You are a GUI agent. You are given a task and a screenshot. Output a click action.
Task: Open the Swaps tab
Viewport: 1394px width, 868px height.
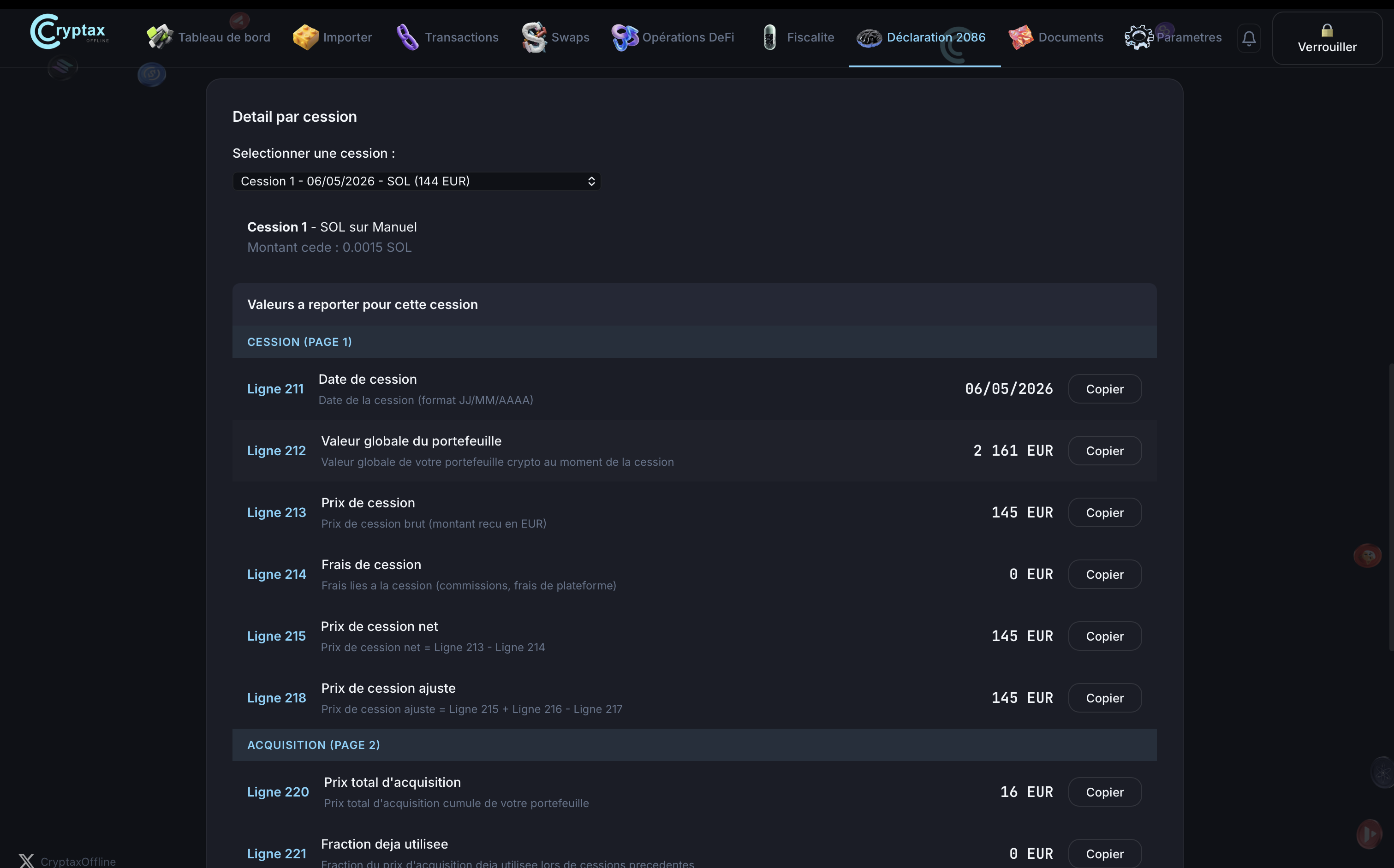point(555,37)
